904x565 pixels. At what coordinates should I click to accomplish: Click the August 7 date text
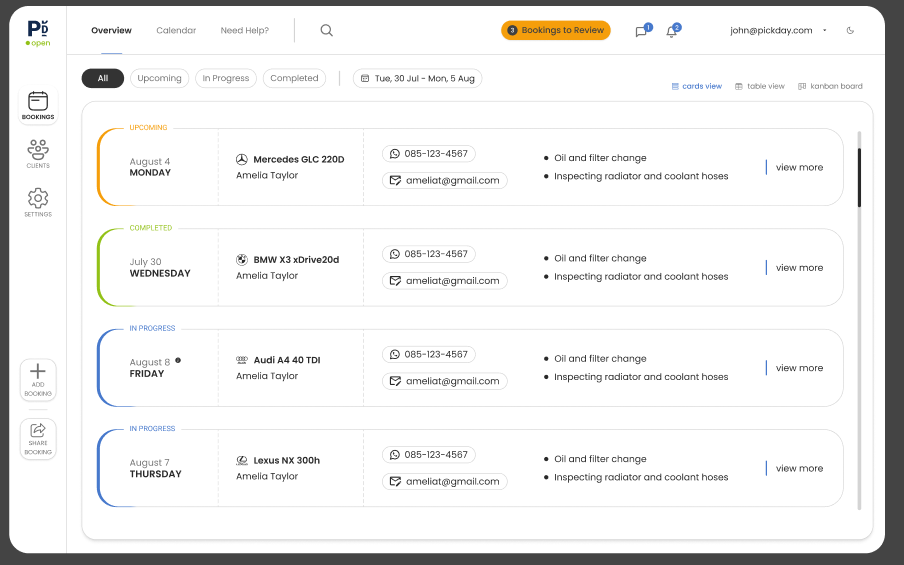coord(149,462)
